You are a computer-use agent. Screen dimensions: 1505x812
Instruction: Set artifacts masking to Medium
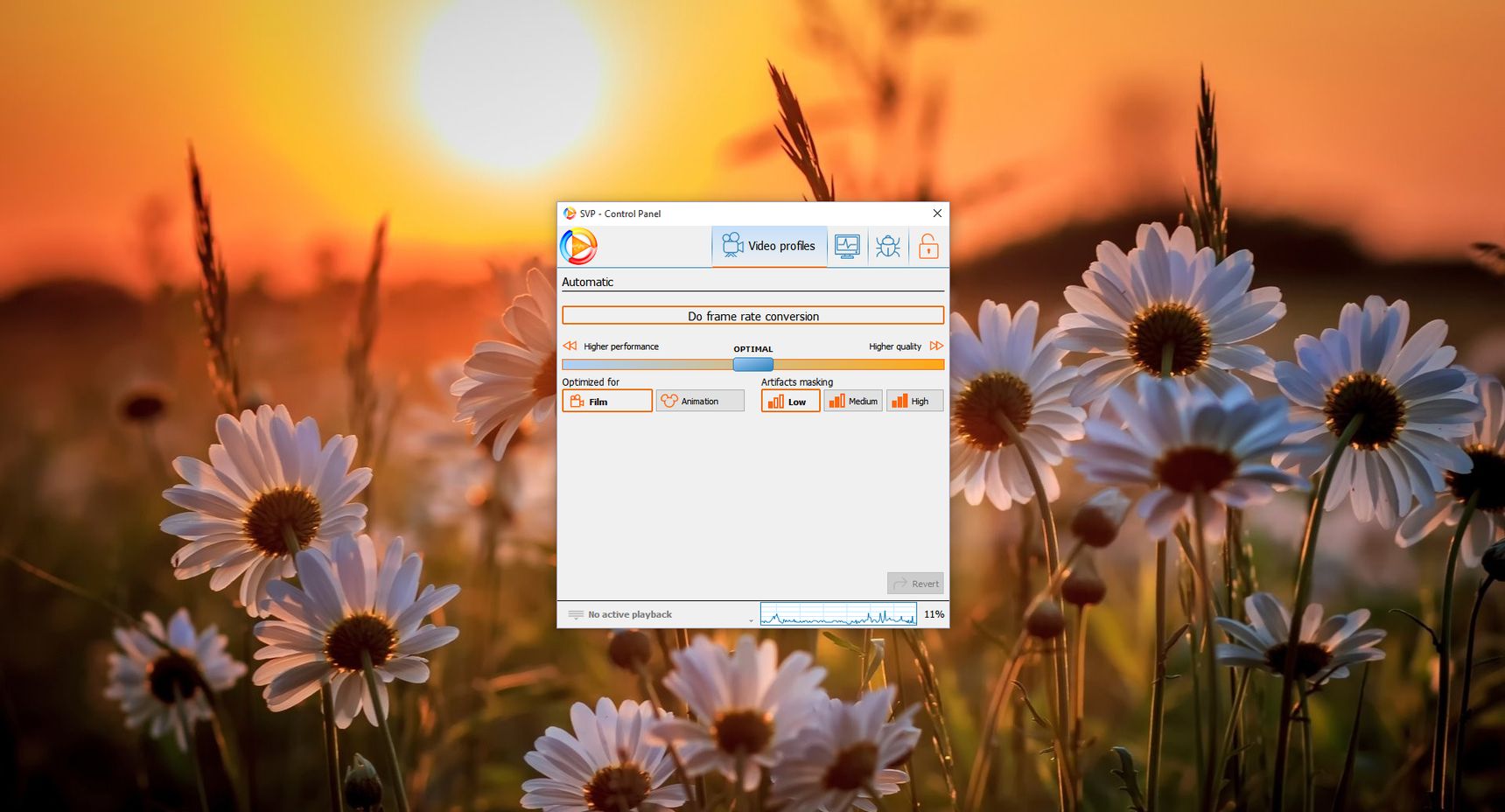853,401
